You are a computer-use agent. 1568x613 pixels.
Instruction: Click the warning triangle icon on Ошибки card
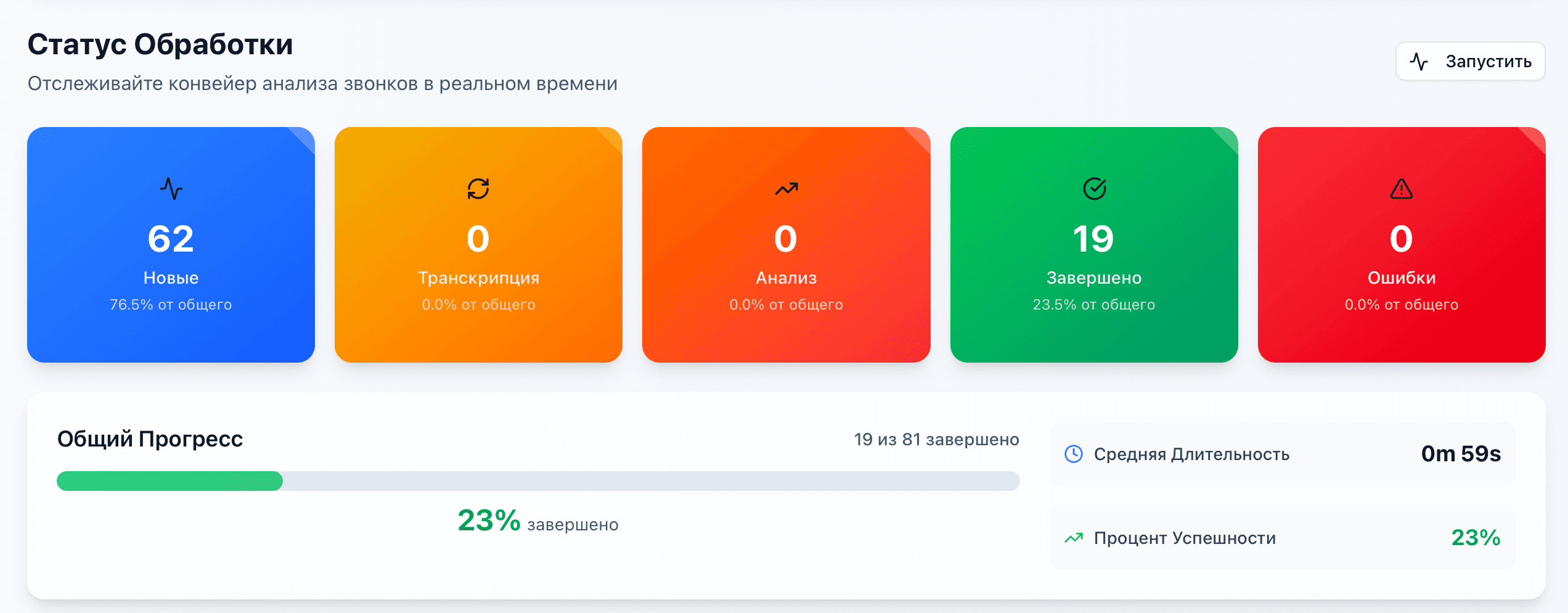1402,189
